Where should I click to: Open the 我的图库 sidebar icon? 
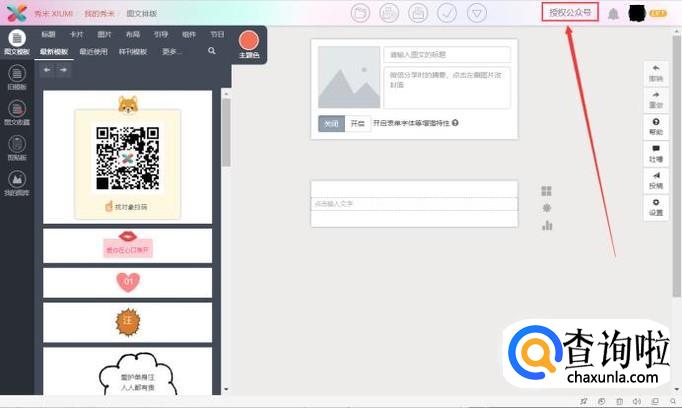coord(17,183)
